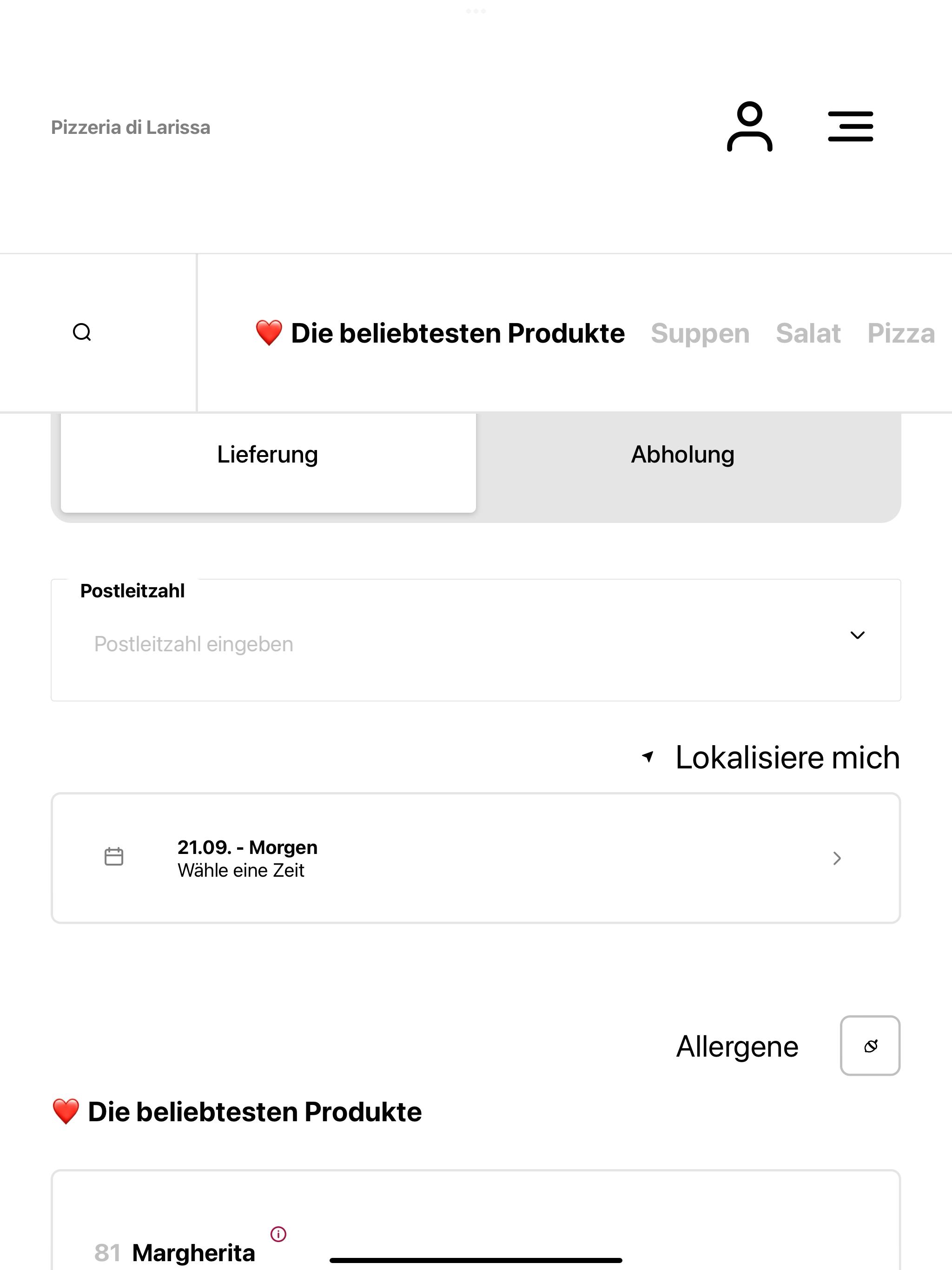Open the hamburger menu
Viewport: 952px width, 1270px height.
[850, 126]
